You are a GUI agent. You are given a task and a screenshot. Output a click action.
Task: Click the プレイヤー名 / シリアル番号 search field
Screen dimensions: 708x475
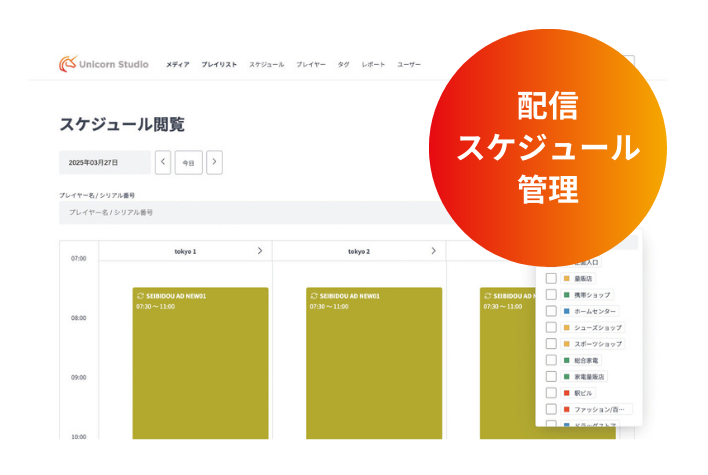255,212
